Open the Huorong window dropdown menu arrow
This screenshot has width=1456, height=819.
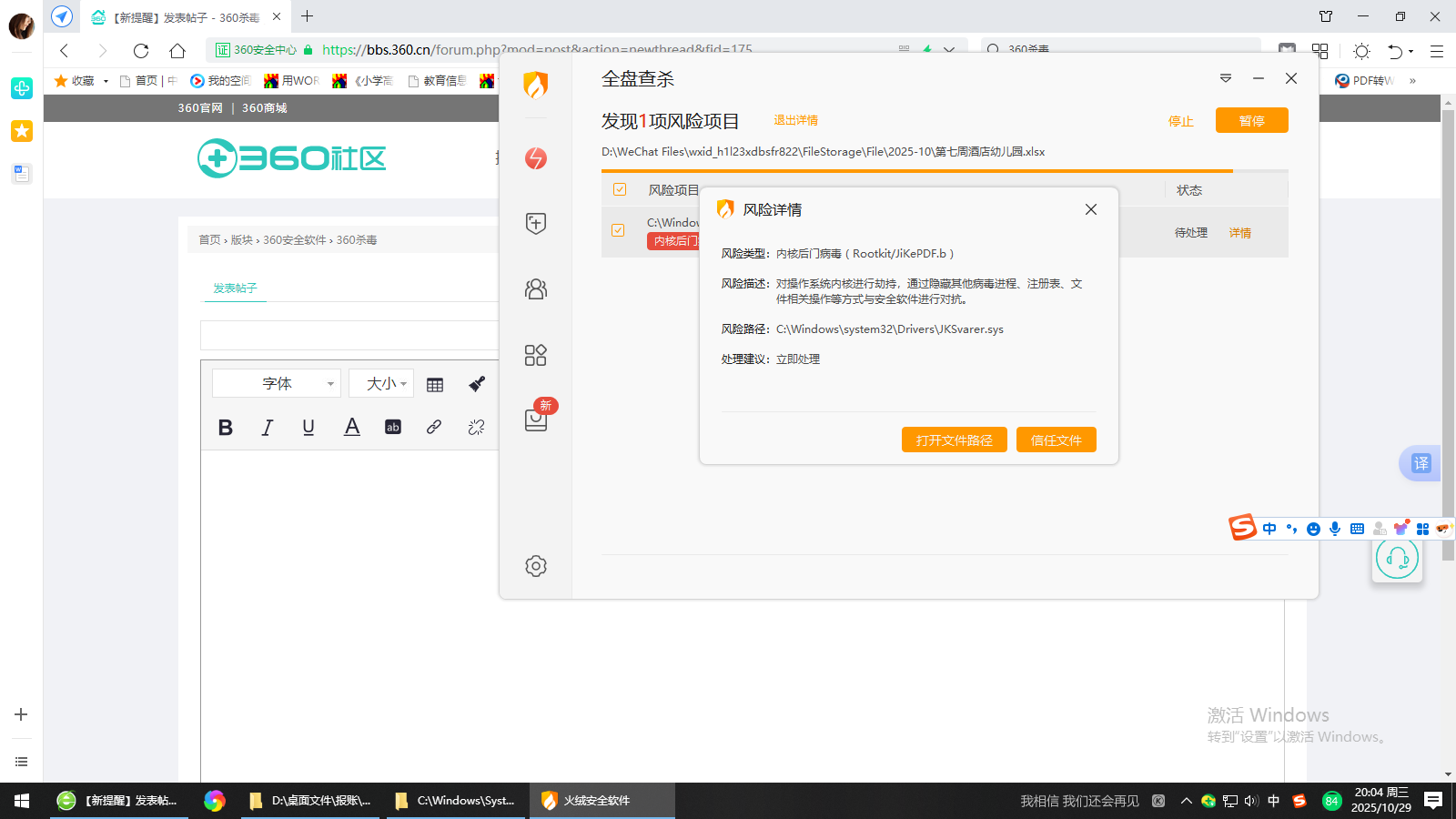[x=1226, y=79]
